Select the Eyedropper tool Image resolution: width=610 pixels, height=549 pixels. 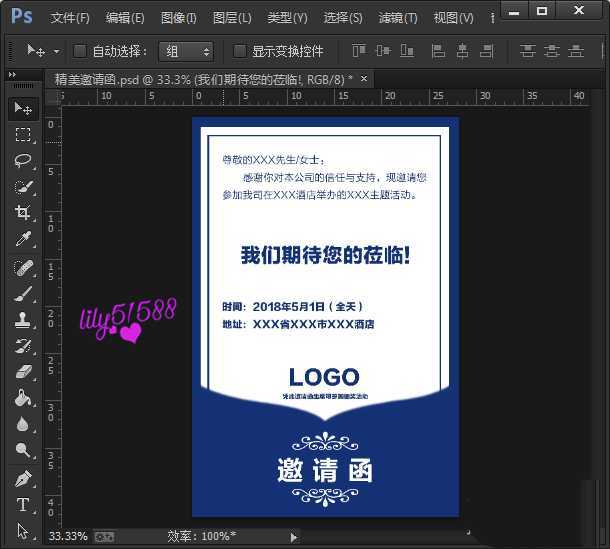[23, 239]
